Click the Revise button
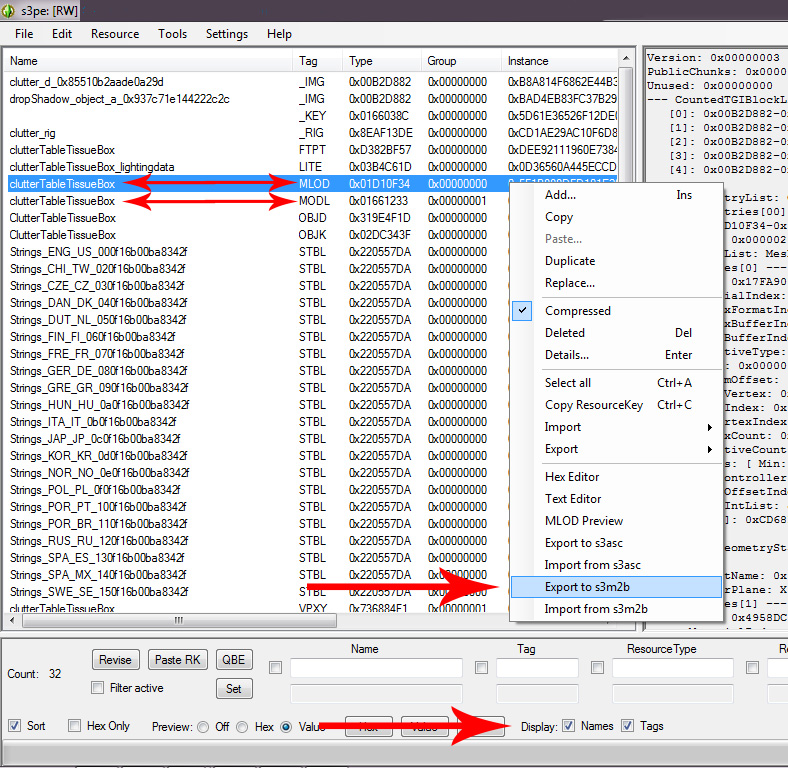Image resolution: width=788 pixels, height=768 pixels. pyautogui.click(x=115, y=660)
